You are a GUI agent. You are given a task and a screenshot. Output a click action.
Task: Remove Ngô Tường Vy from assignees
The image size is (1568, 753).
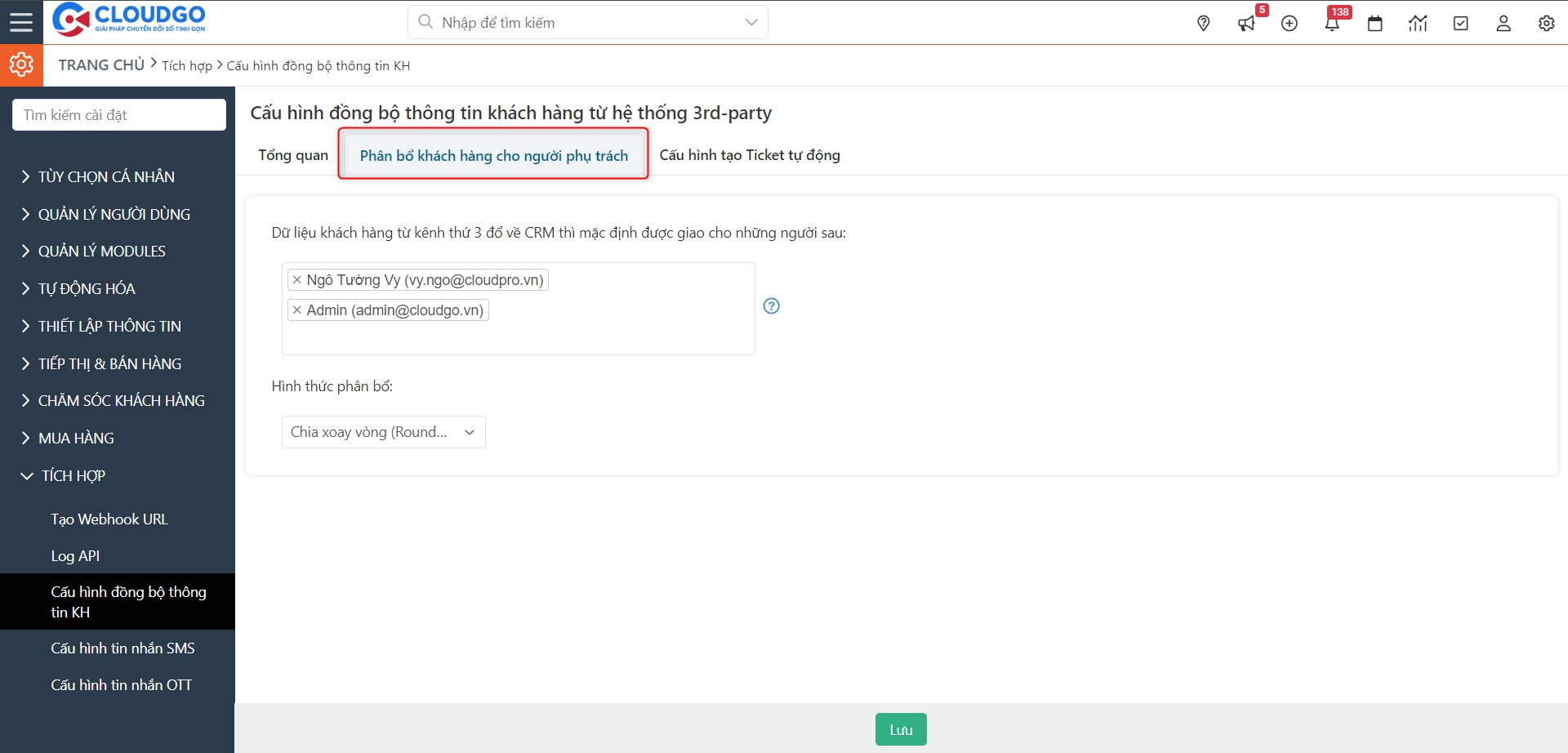297,280
